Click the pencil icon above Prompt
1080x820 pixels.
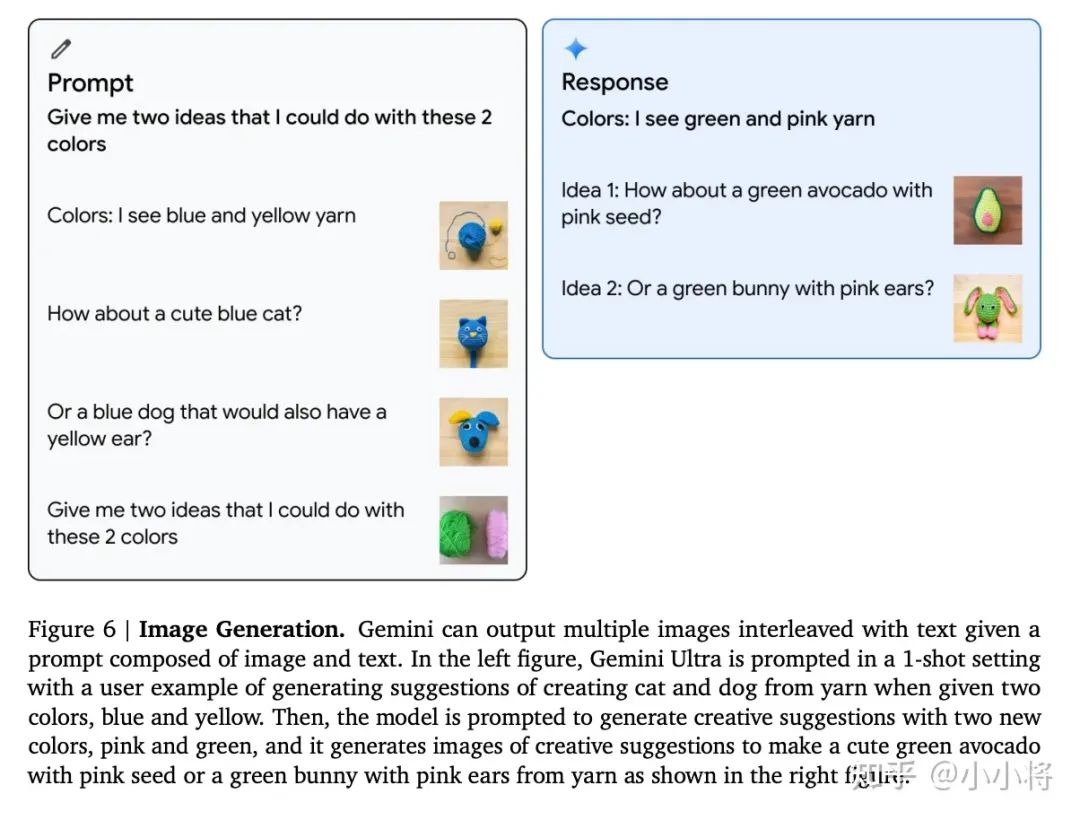coord(61,48)
